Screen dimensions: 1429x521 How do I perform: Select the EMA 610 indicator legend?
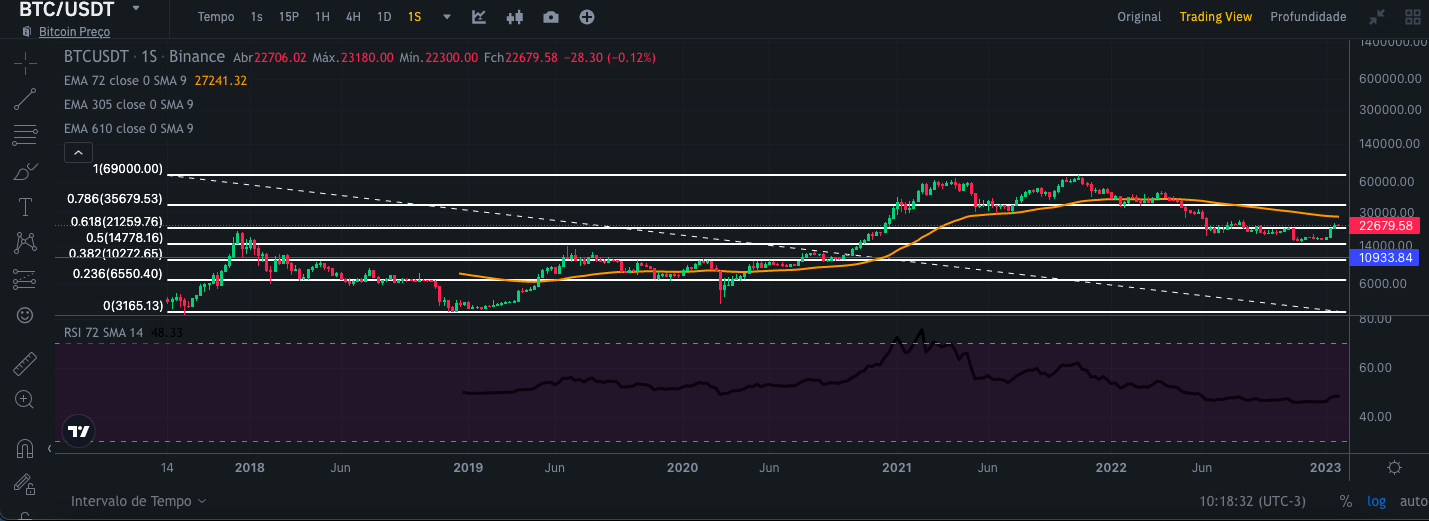tap(129, 129)
